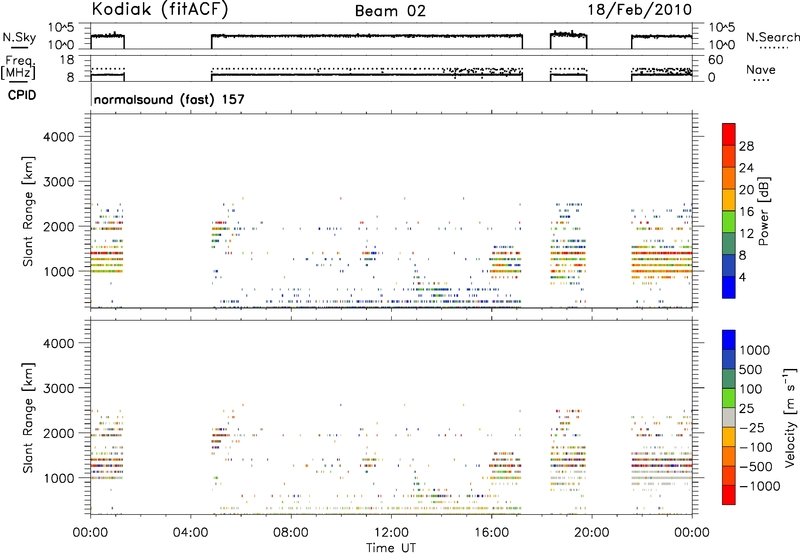
Task: Click the '08:00' time tick label
Action: [x=291, y=533]
